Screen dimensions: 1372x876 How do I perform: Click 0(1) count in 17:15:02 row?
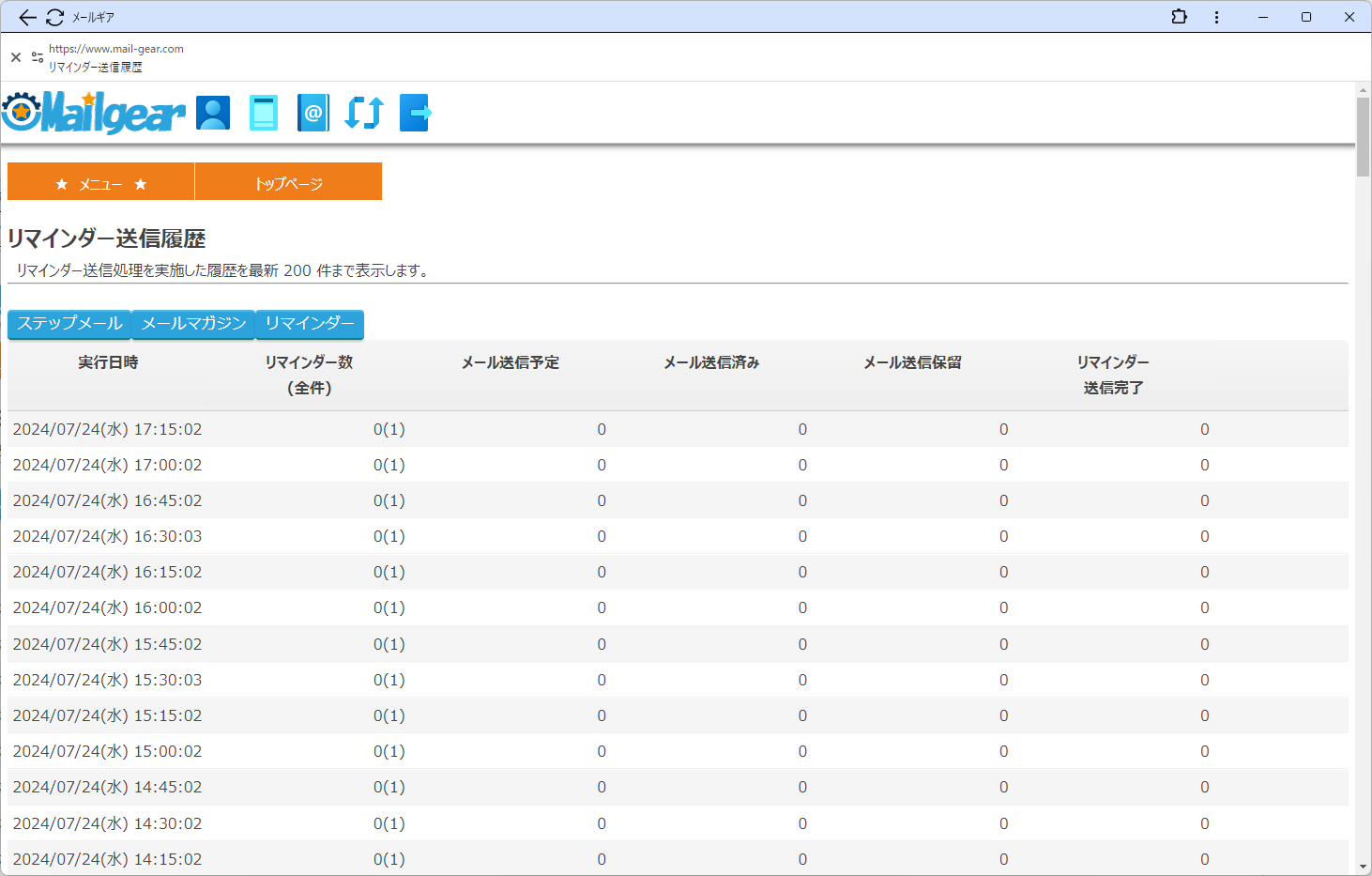tap(389, 429)
